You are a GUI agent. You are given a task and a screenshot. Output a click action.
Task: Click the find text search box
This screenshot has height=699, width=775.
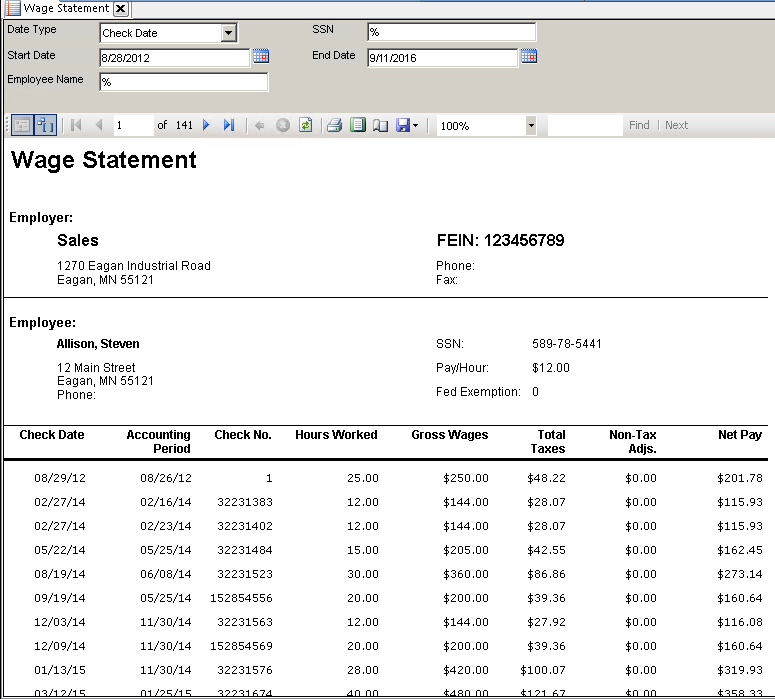pos(585,126)
